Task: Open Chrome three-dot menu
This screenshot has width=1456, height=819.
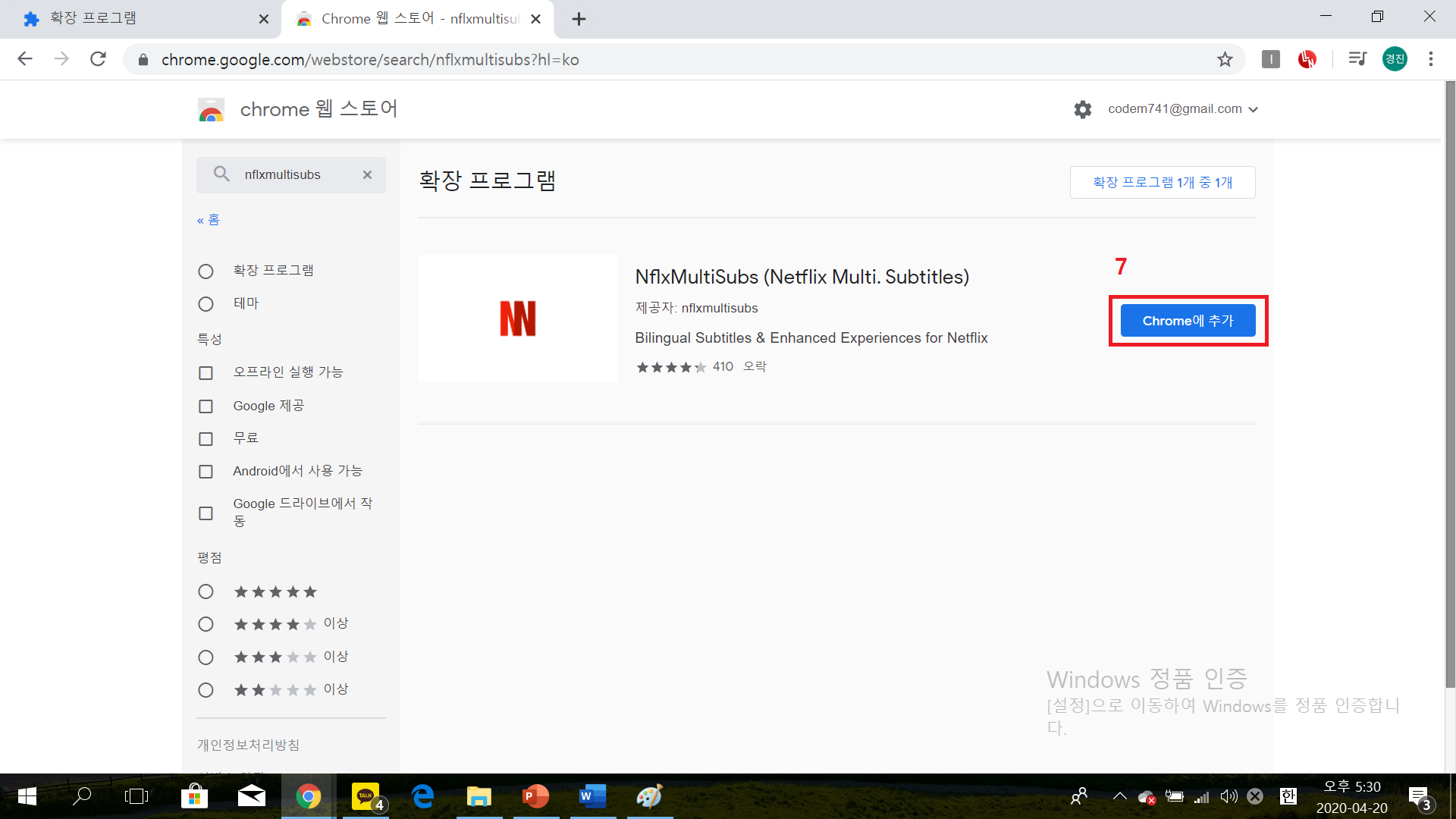Action: 1430,59
